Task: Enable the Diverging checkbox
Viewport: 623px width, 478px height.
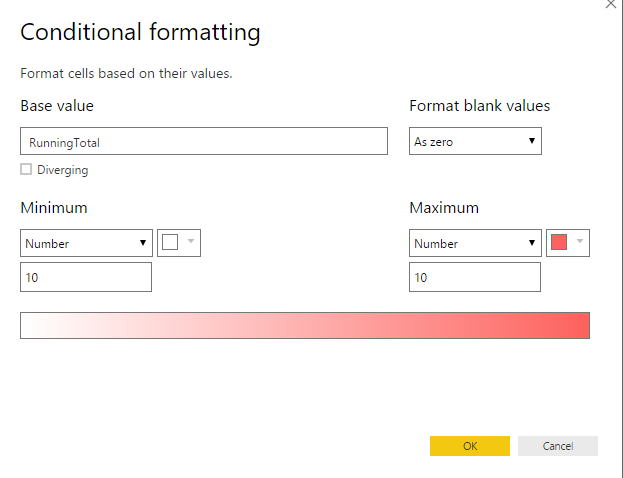Action: pos(26,169)
